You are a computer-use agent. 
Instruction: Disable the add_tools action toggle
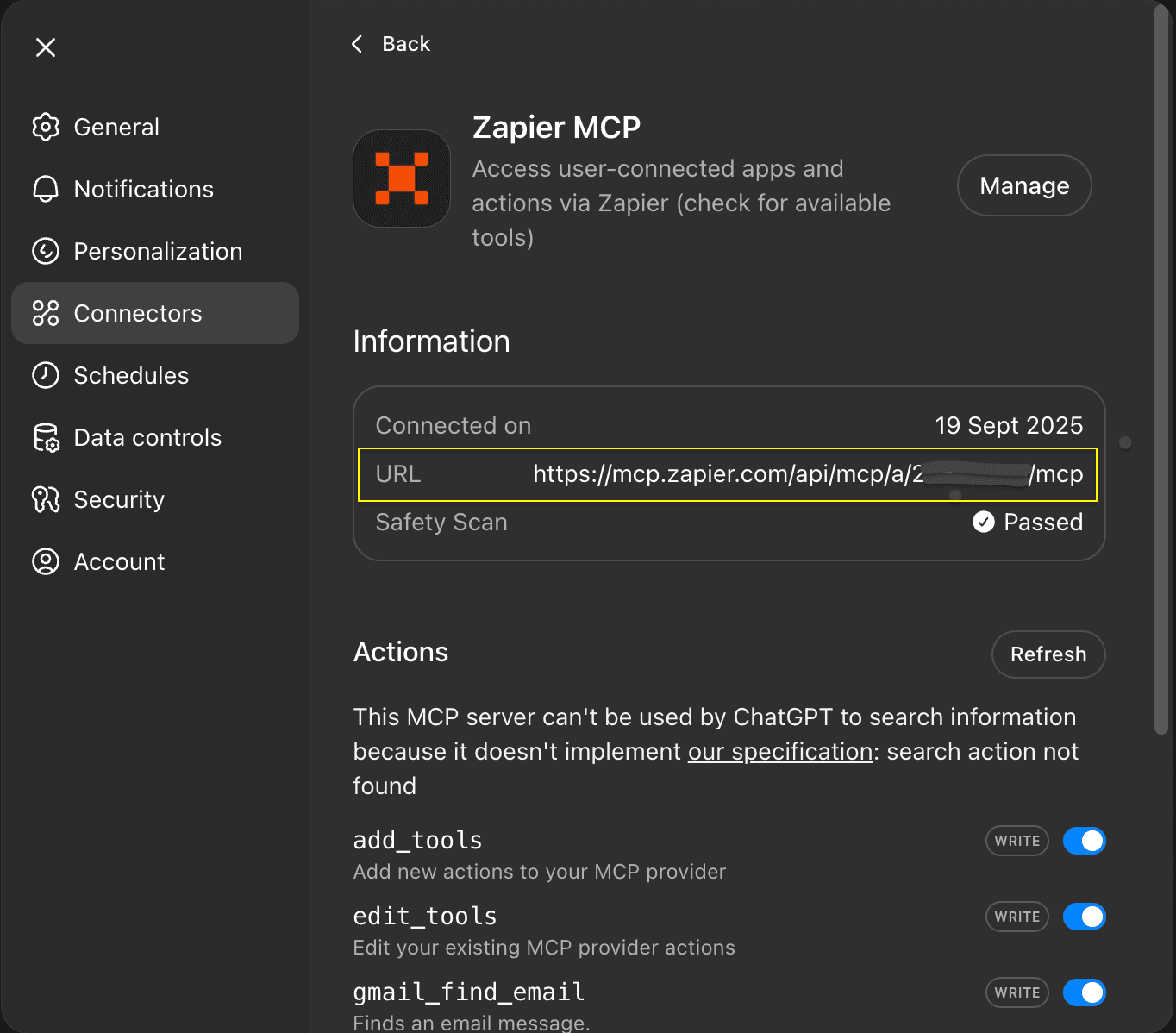coord(1084,841)
